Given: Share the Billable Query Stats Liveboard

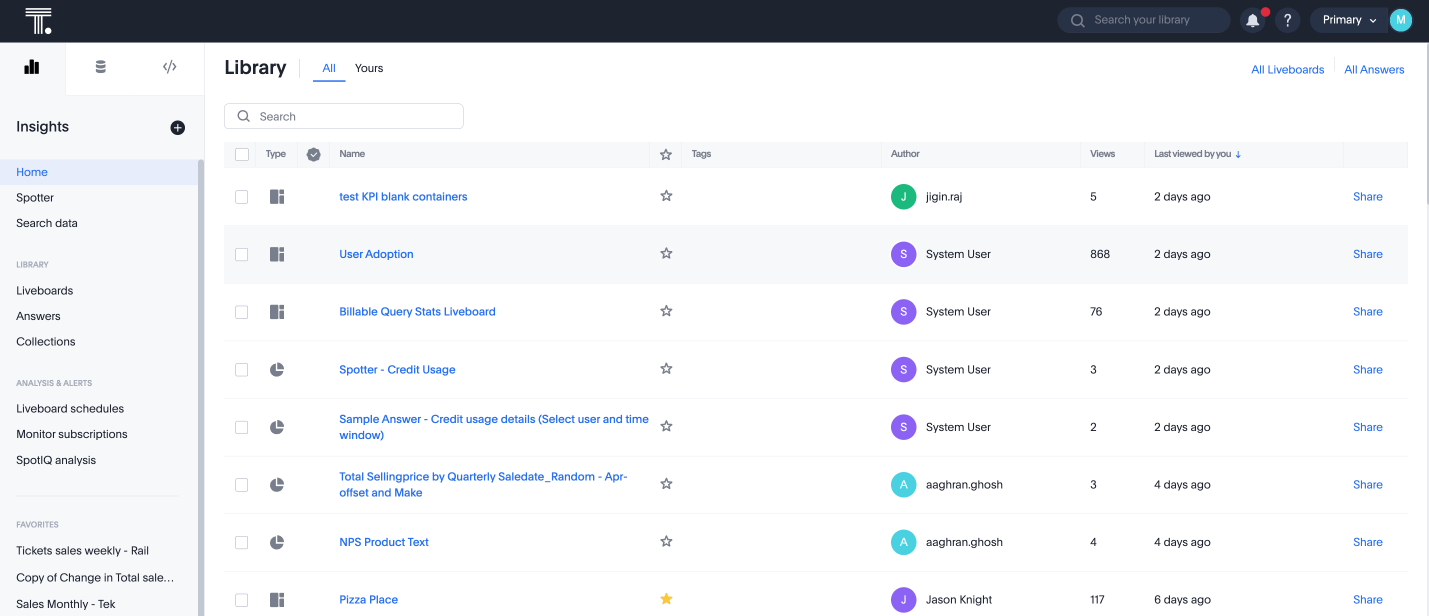Looking at the screenshot, I should pyautogui.click(x=1367, y=311).
